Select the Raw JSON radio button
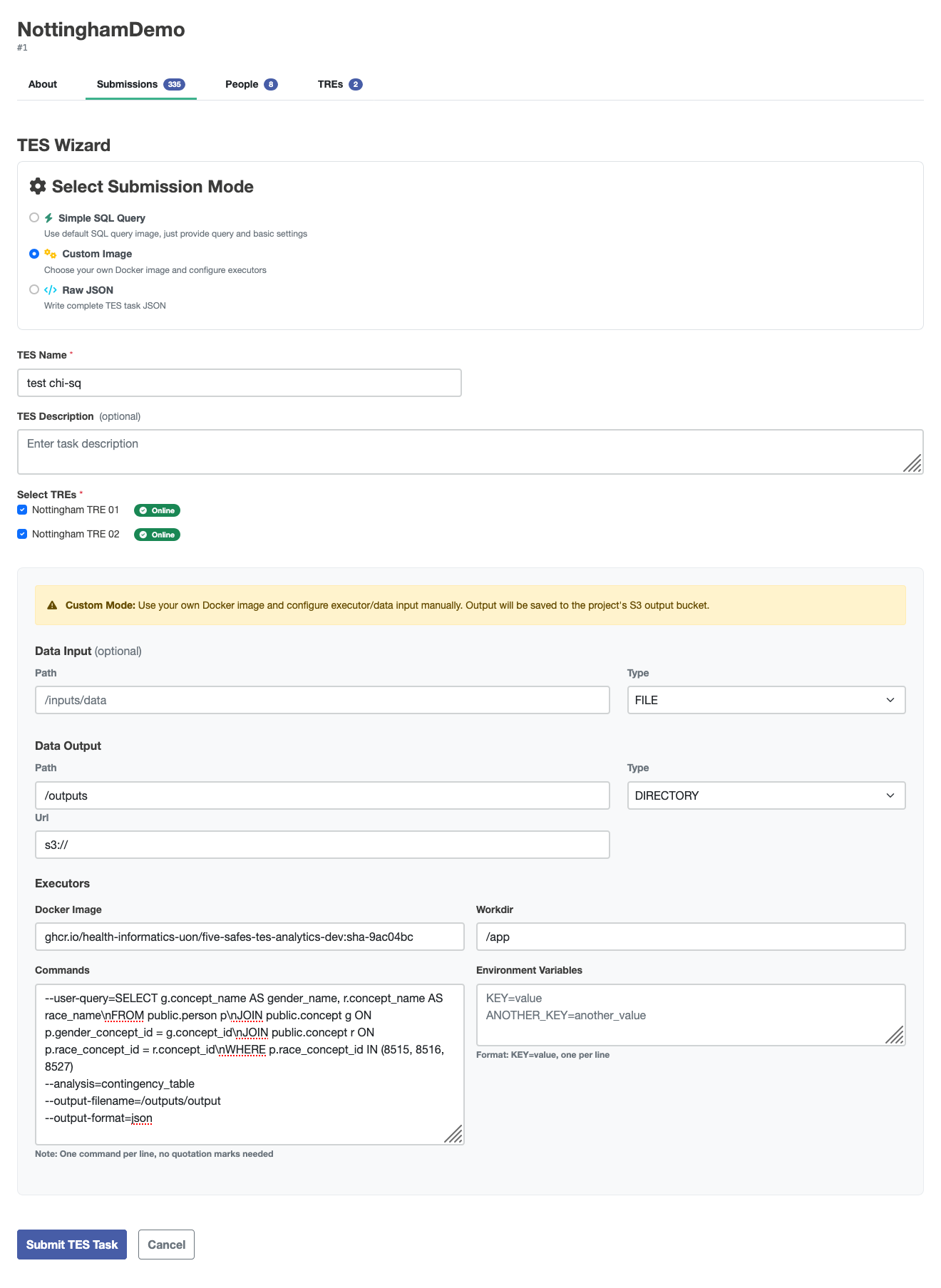The width and height of the screenshot is (941, 1288). click(x=34, y=290)
